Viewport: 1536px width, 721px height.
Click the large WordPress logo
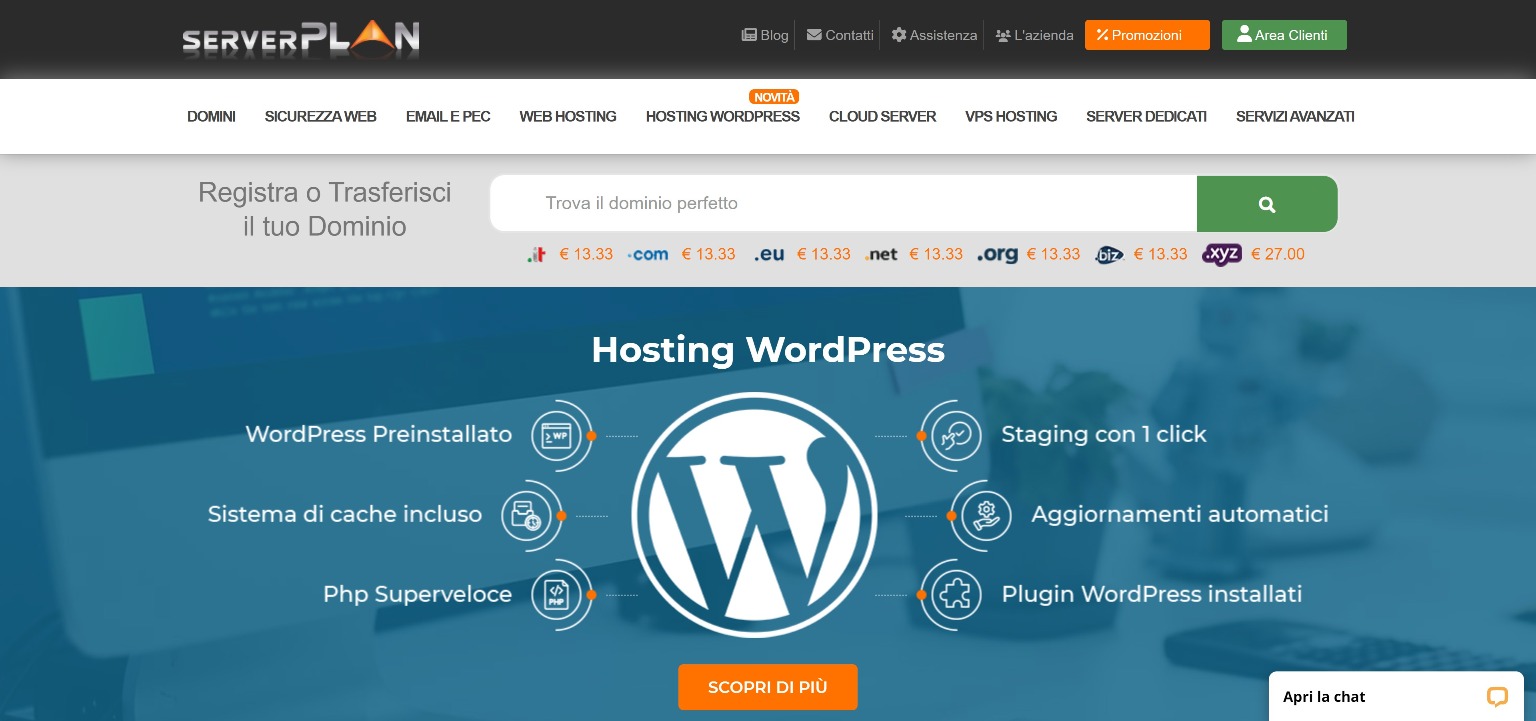click(x=754, y=515)
